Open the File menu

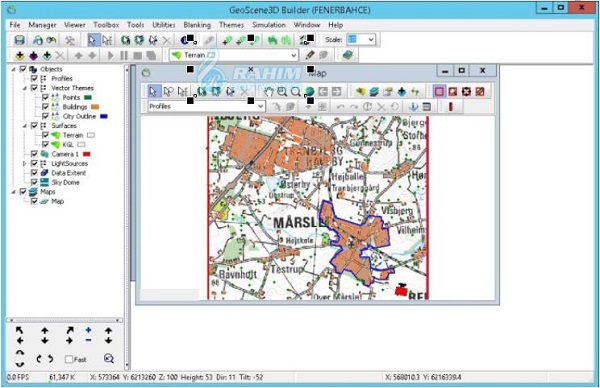tap(15, 25)
